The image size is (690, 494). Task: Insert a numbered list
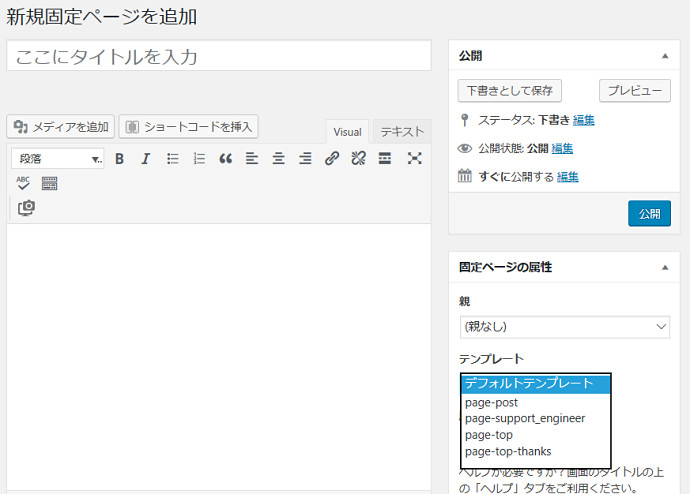(199, 158)
